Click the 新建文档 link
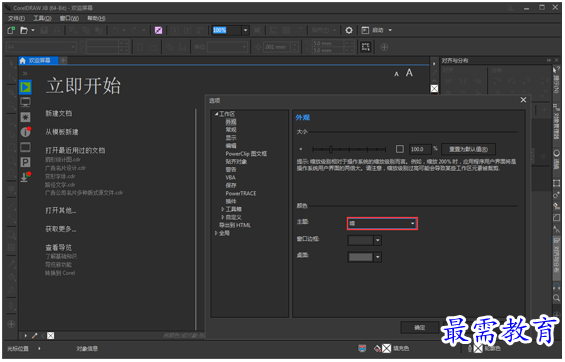Viewport: 565px width, 362px height. 59,113
